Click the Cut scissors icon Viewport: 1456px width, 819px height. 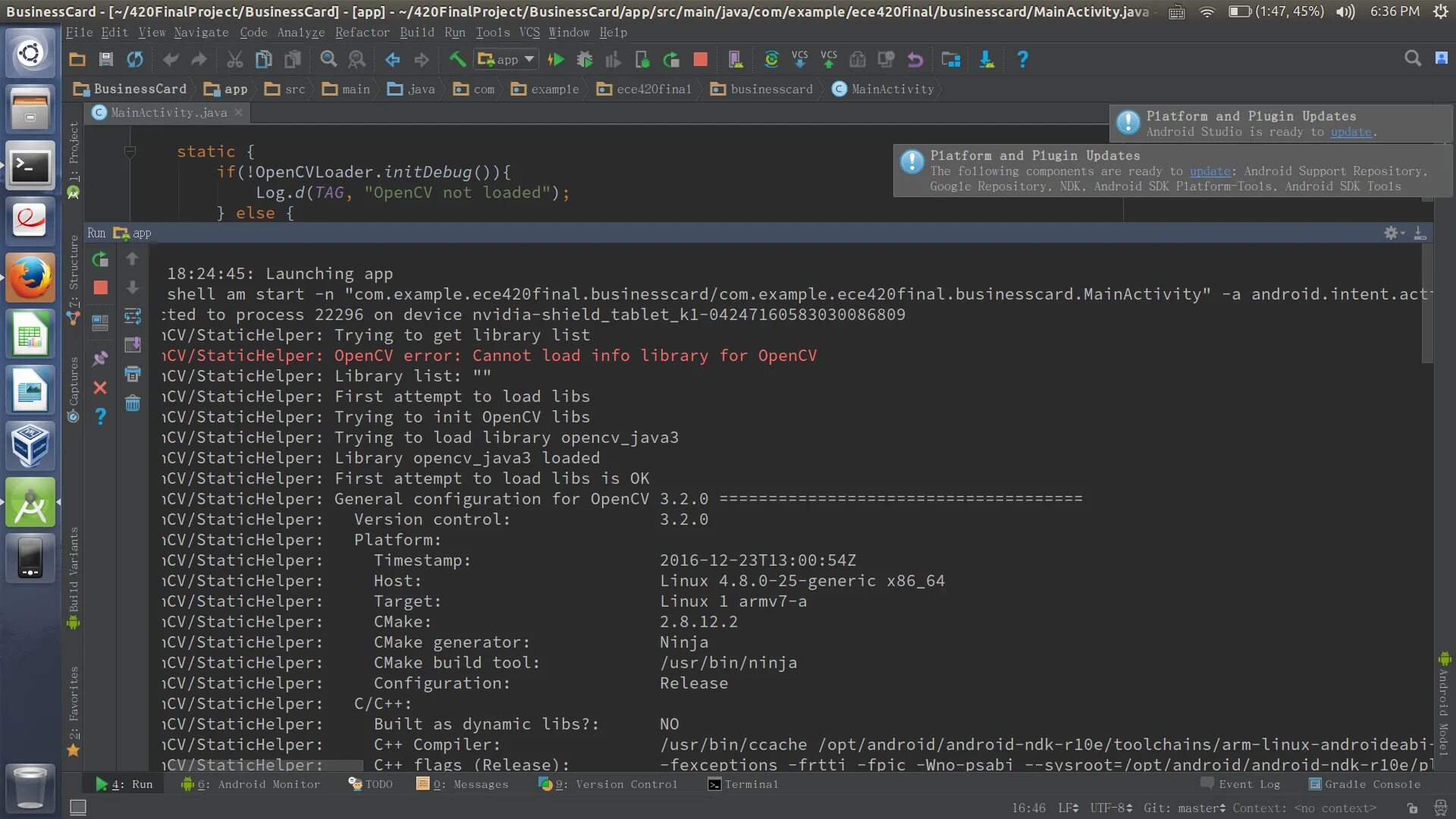pyautogui.click(x=234, y=59)
